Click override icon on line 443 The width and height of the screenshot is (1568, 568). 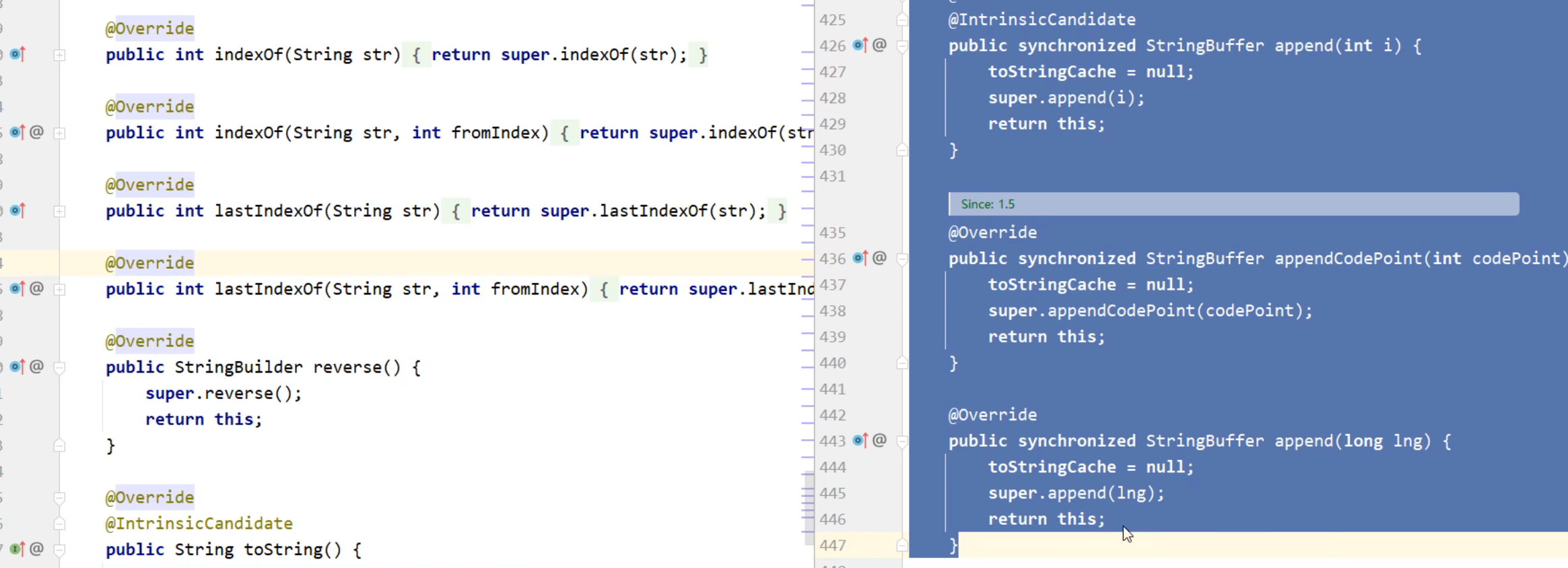860,441
